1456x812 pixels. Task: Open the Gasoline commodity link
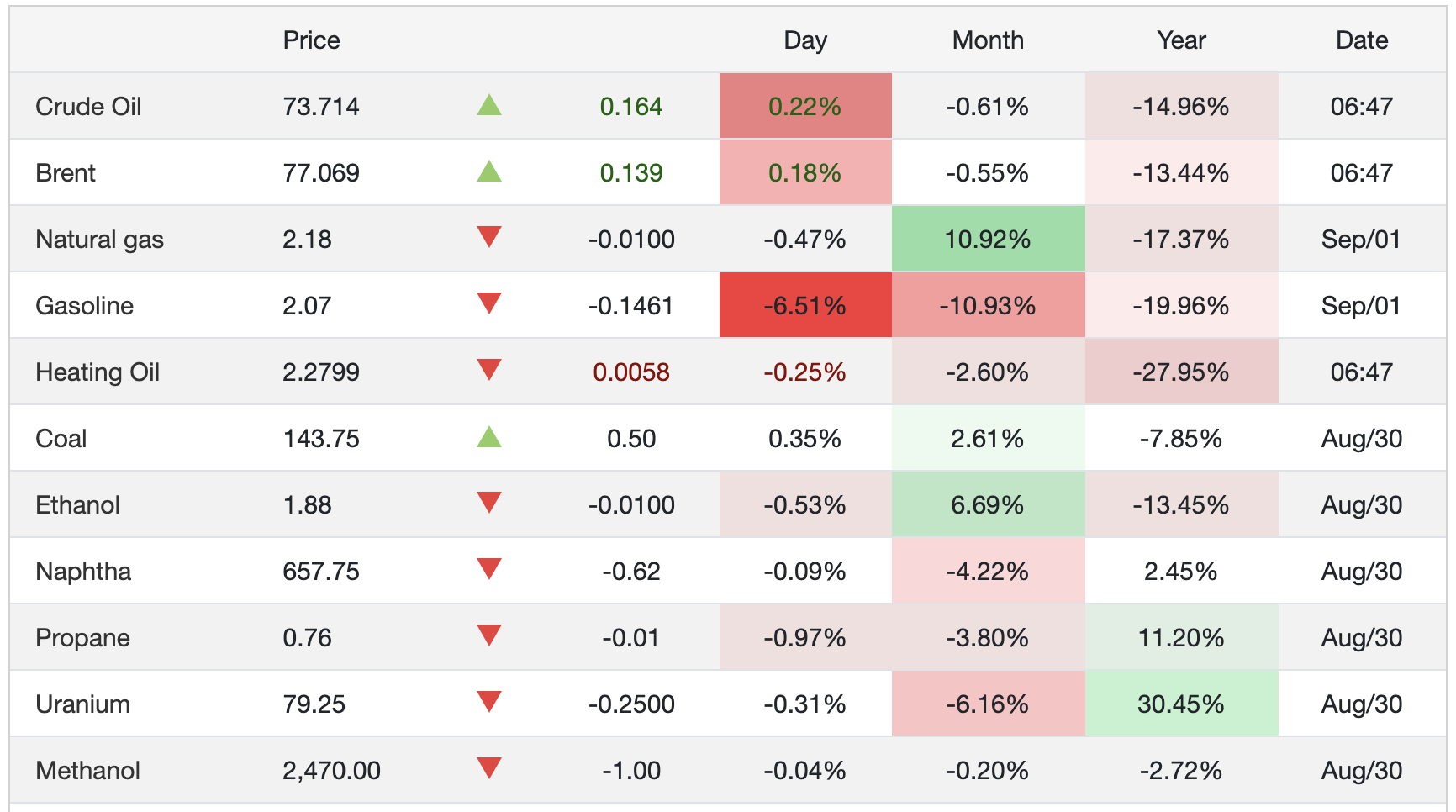tap(84, 306)
